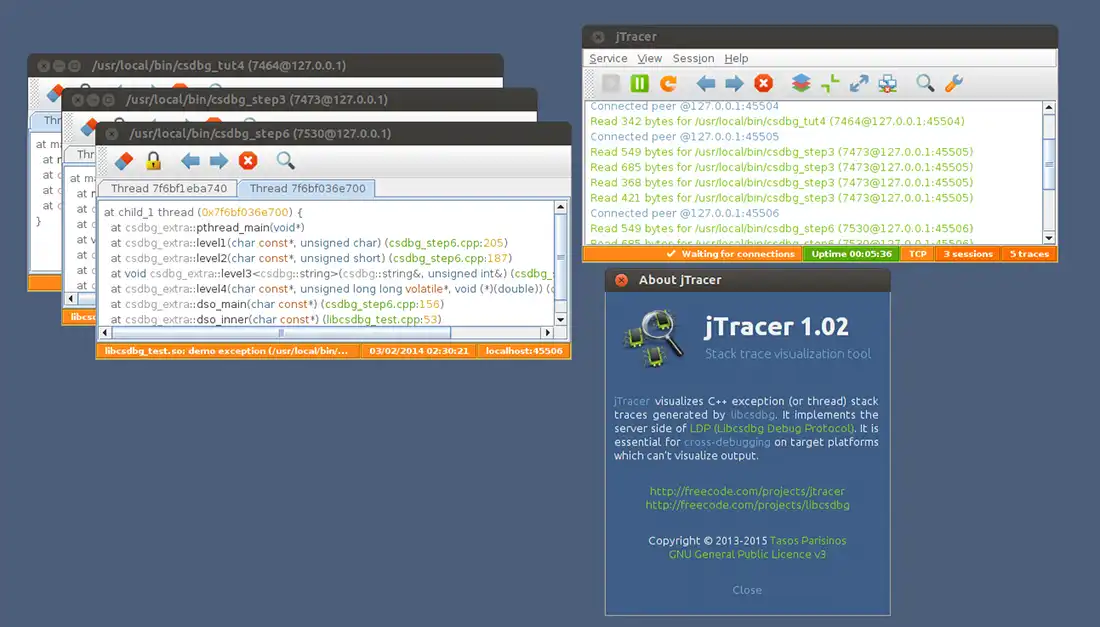The height and width of the screenshot is (627, 1100).
Task: Click eraser icon in csdbg_tut4 window
Action: pos(54,93)
